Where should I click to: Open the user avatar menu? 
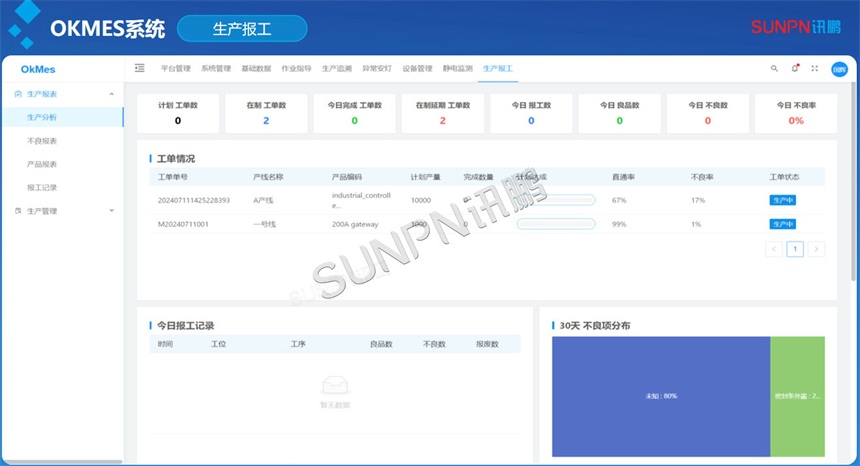point(838,68)
